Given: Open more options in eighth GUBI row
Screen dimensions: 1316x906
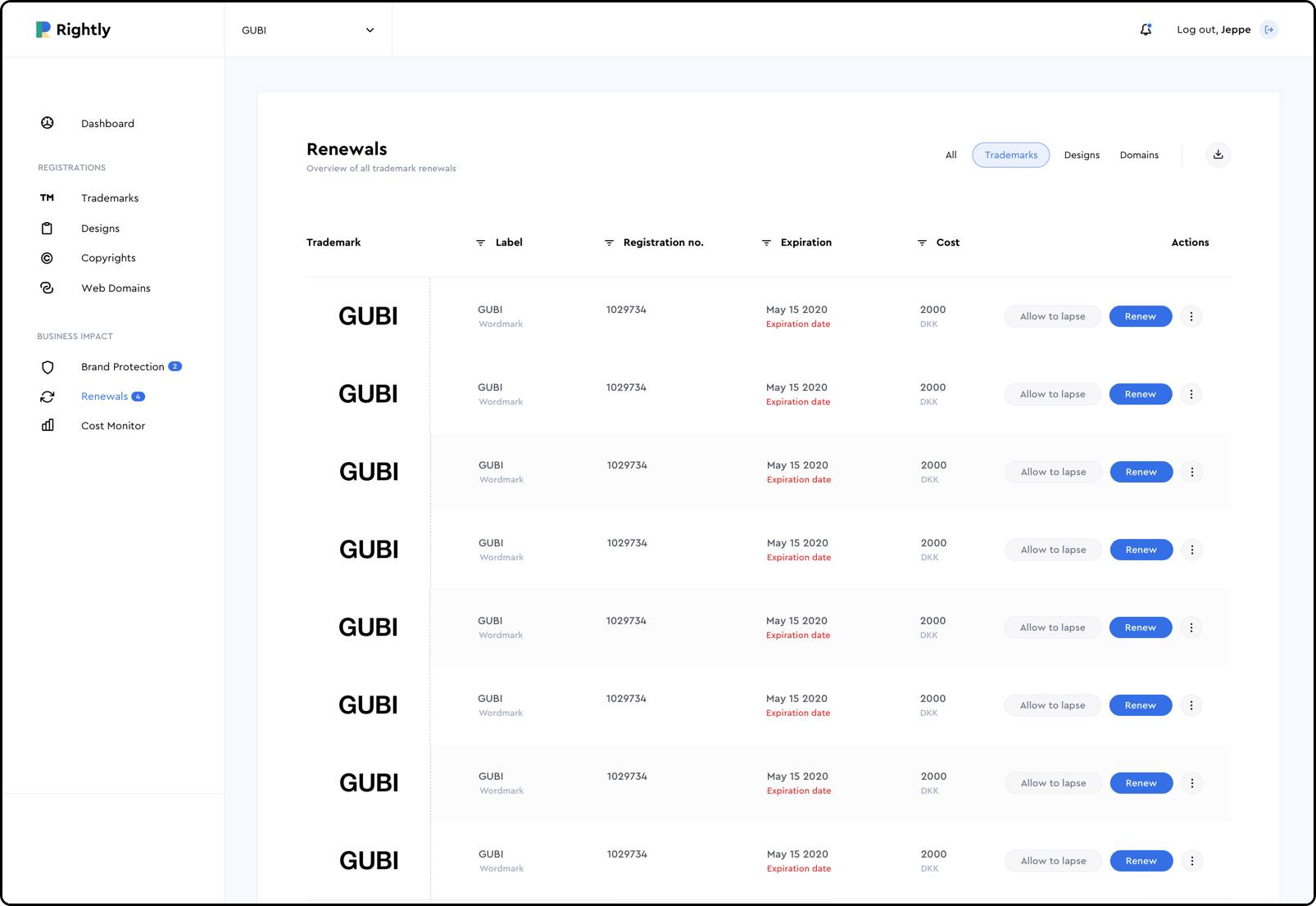Looking at the screenshot, I should click(x=1192, y=861).
